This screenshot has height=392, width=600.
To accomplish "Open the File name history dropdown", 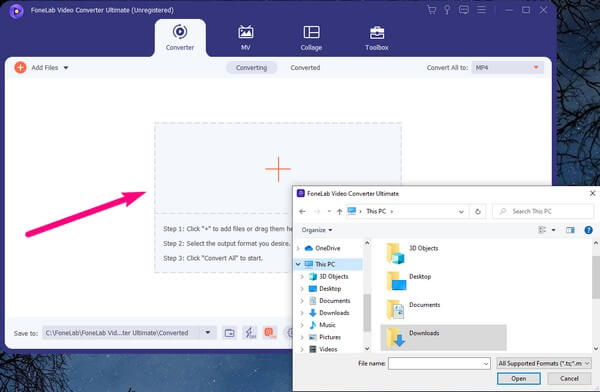I will coord(486,364).
